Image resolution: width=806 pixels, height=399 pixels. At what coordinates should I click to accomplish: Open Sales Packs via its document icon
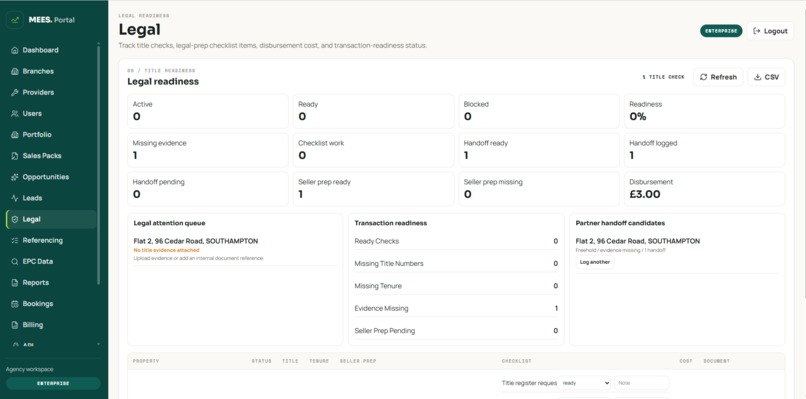pyautogui.click(x=14, y=156)
